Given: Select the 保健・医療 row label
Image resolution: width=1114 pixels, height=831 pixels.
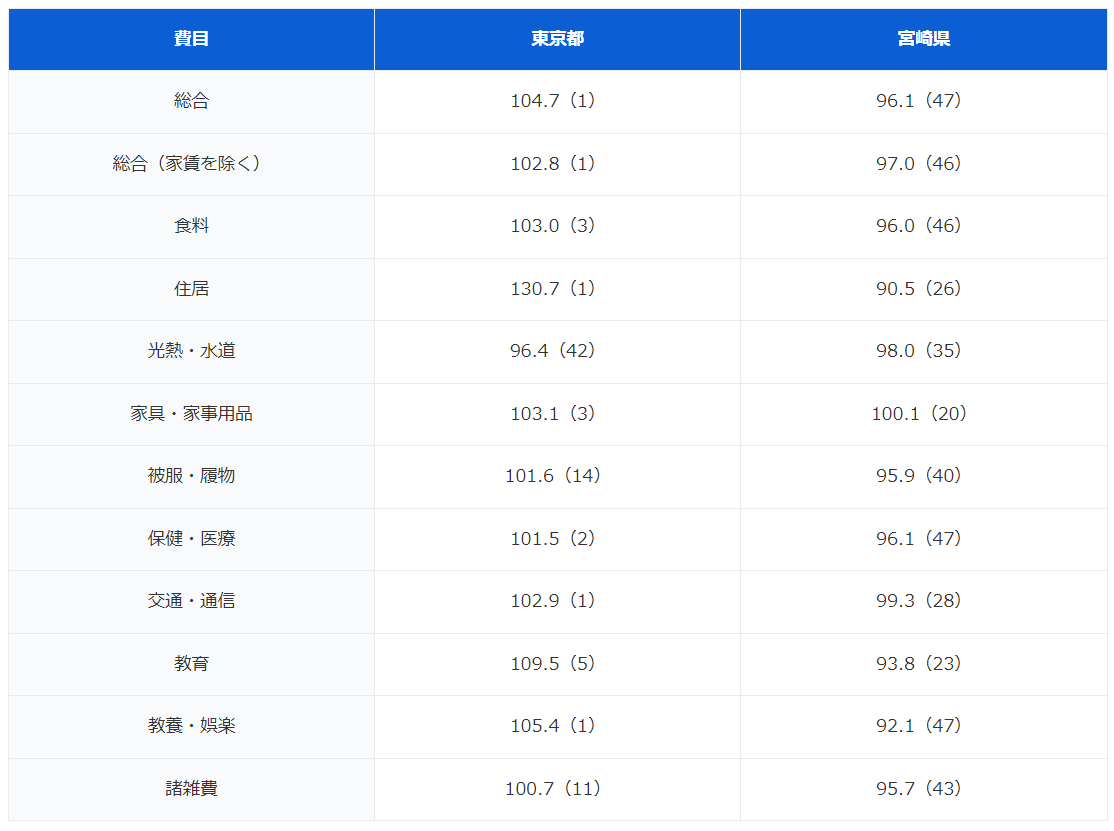Looking at the screenshot, I should pos(191,538).
